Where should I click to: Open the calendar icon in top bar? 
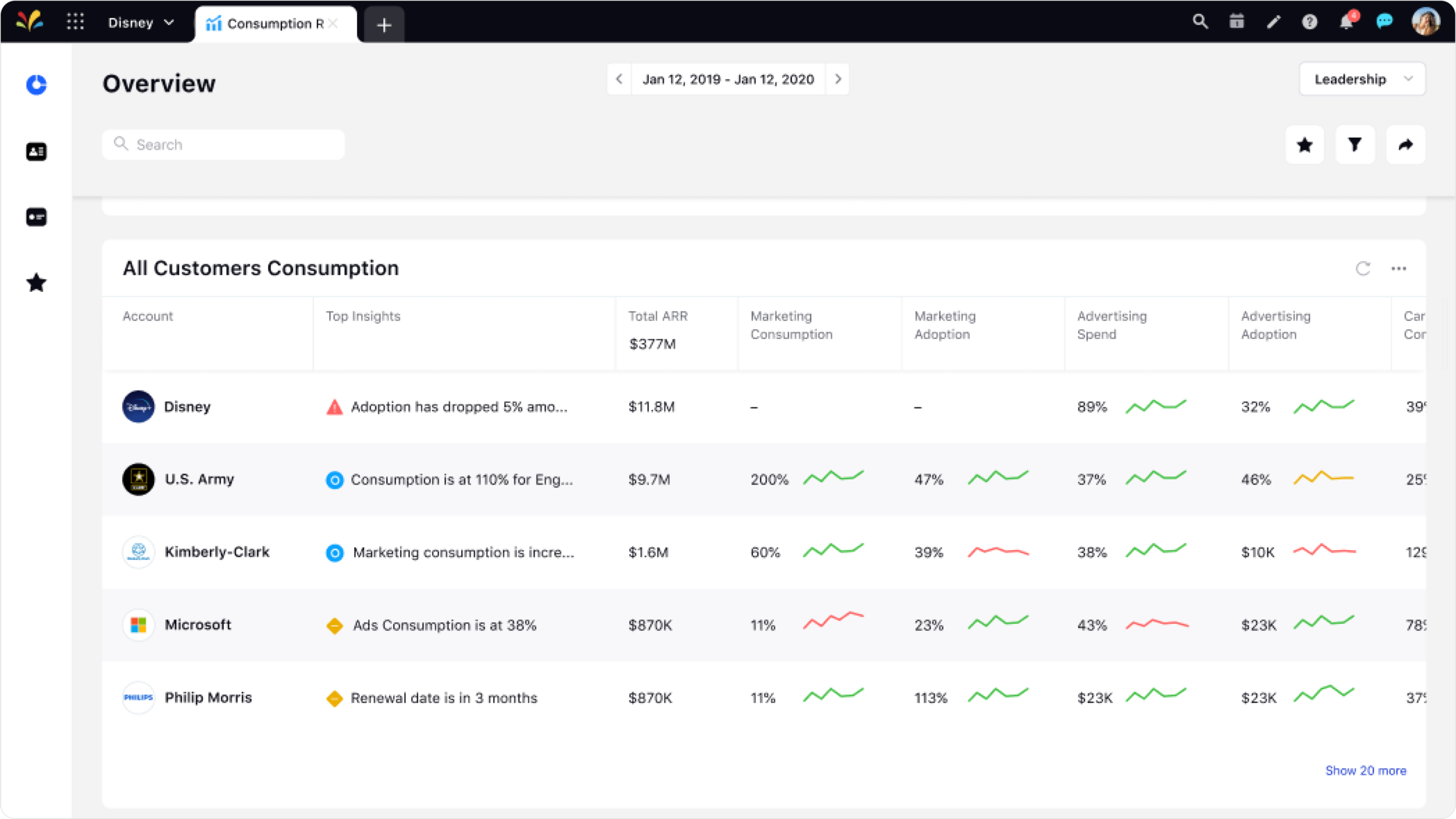[x=1236, y=22]
